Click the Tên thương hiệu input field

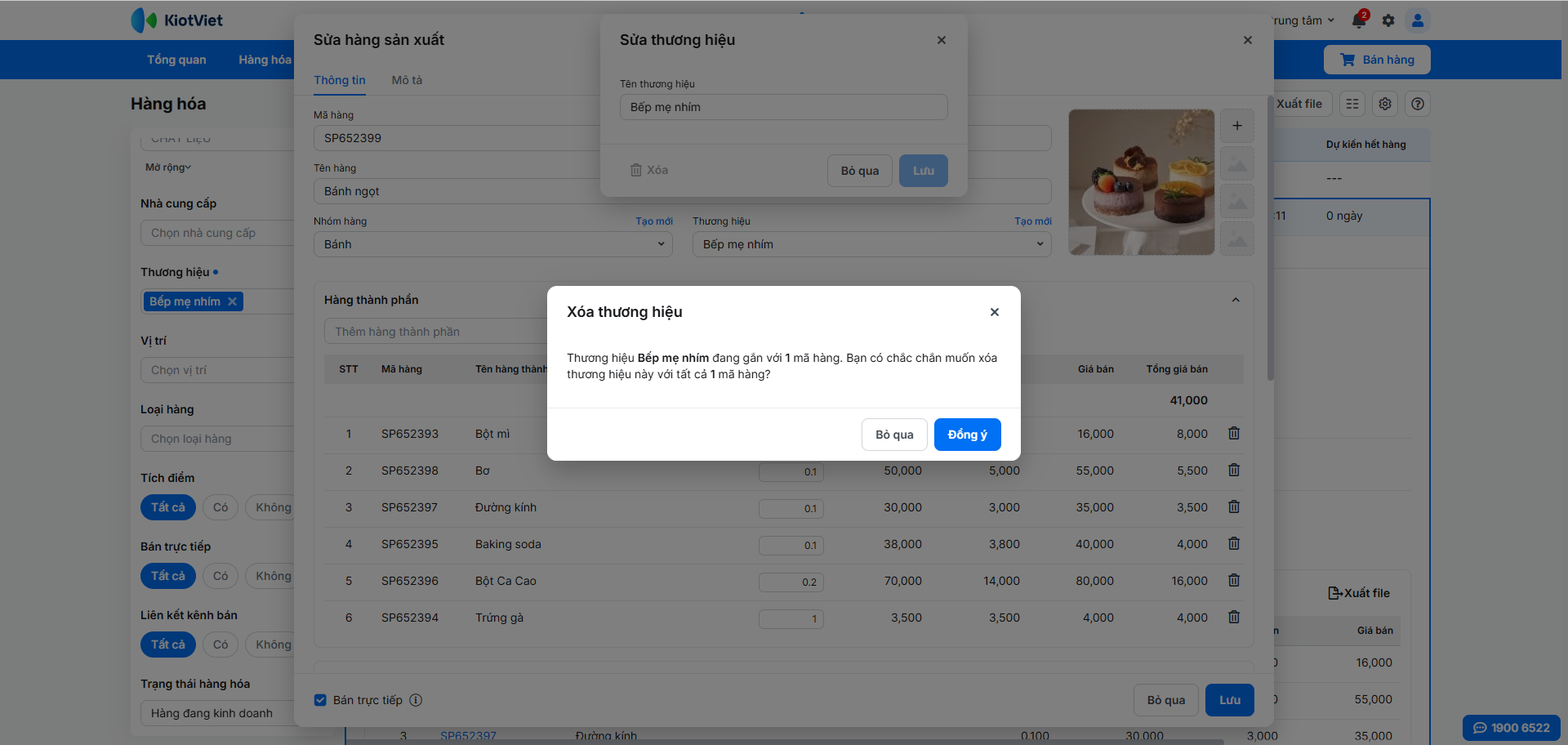(x=783, y=107)
